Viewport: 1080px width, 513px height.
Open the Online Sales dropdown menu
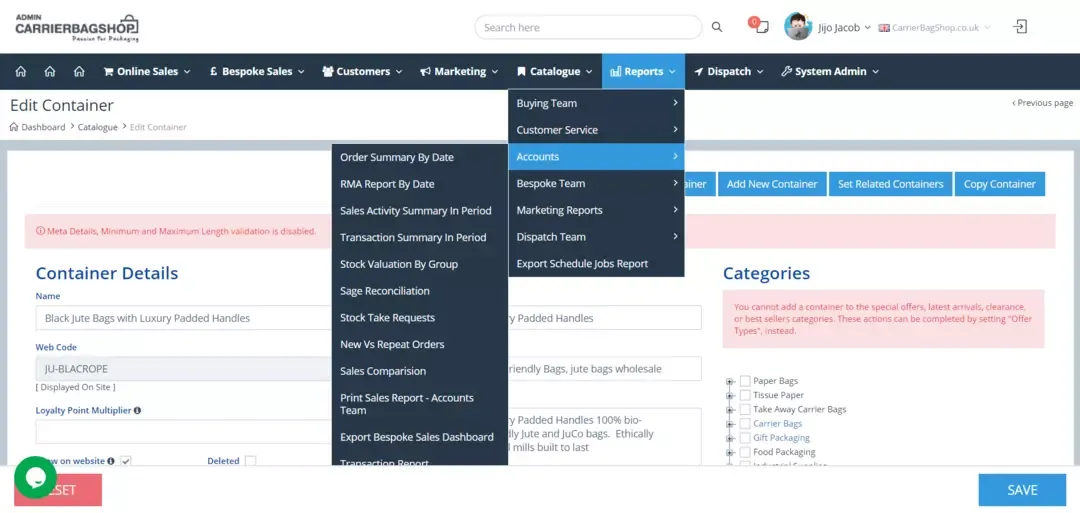pyautogui.click(x=147, y=71)
